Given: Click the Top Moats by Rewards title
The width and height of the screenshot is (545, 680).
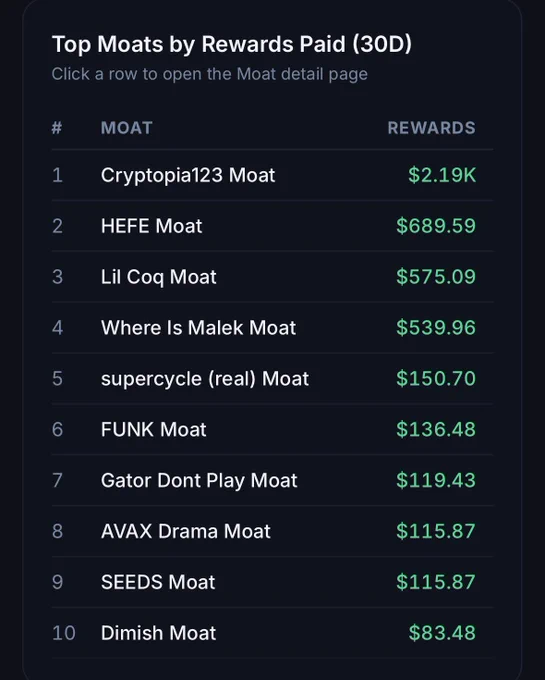Looking at the screenshot, I should click(232, 44).
